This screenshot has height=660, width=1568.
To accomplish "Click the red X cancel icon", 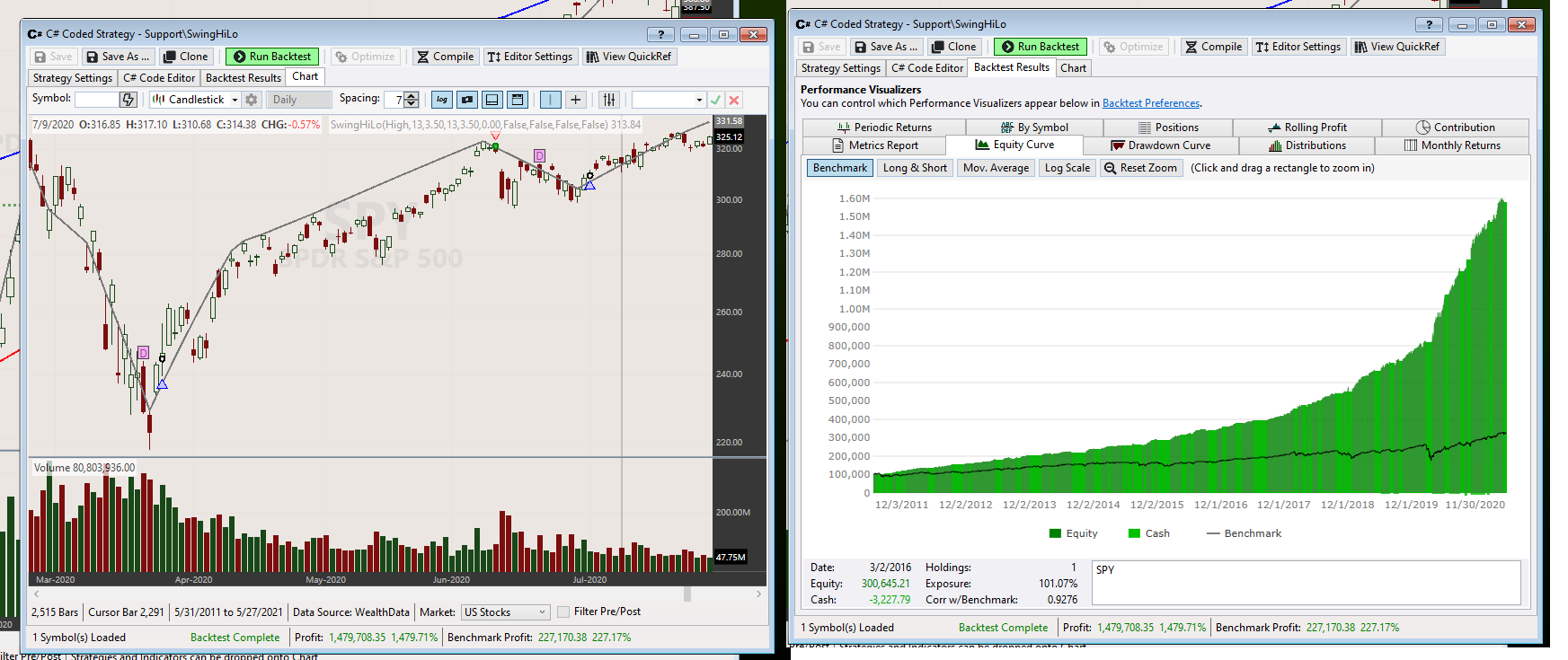I will point(734,100).
